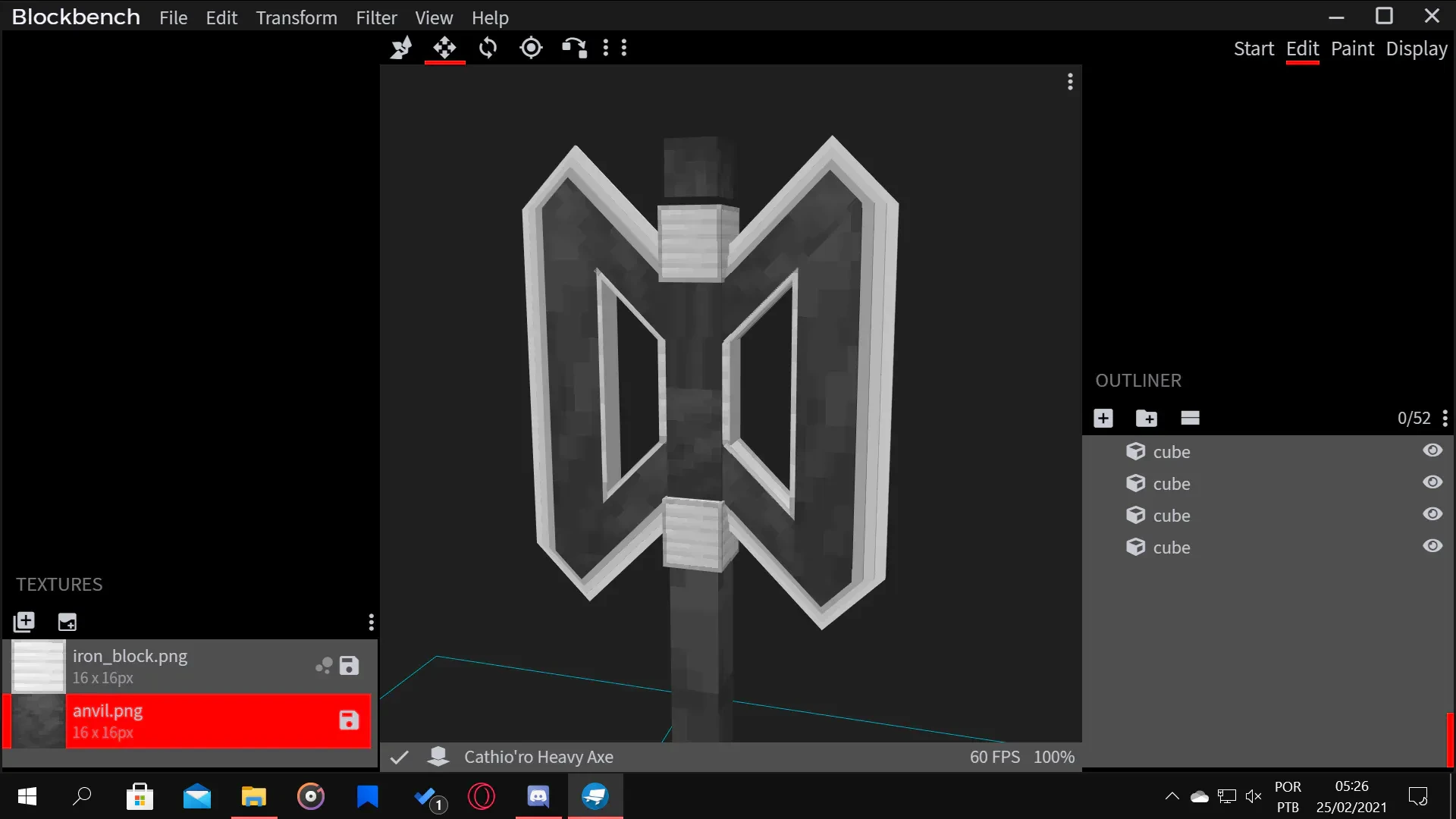This screenshot has height=819, width=1456.
Task: Open the Filter menu
Action: 377,17
